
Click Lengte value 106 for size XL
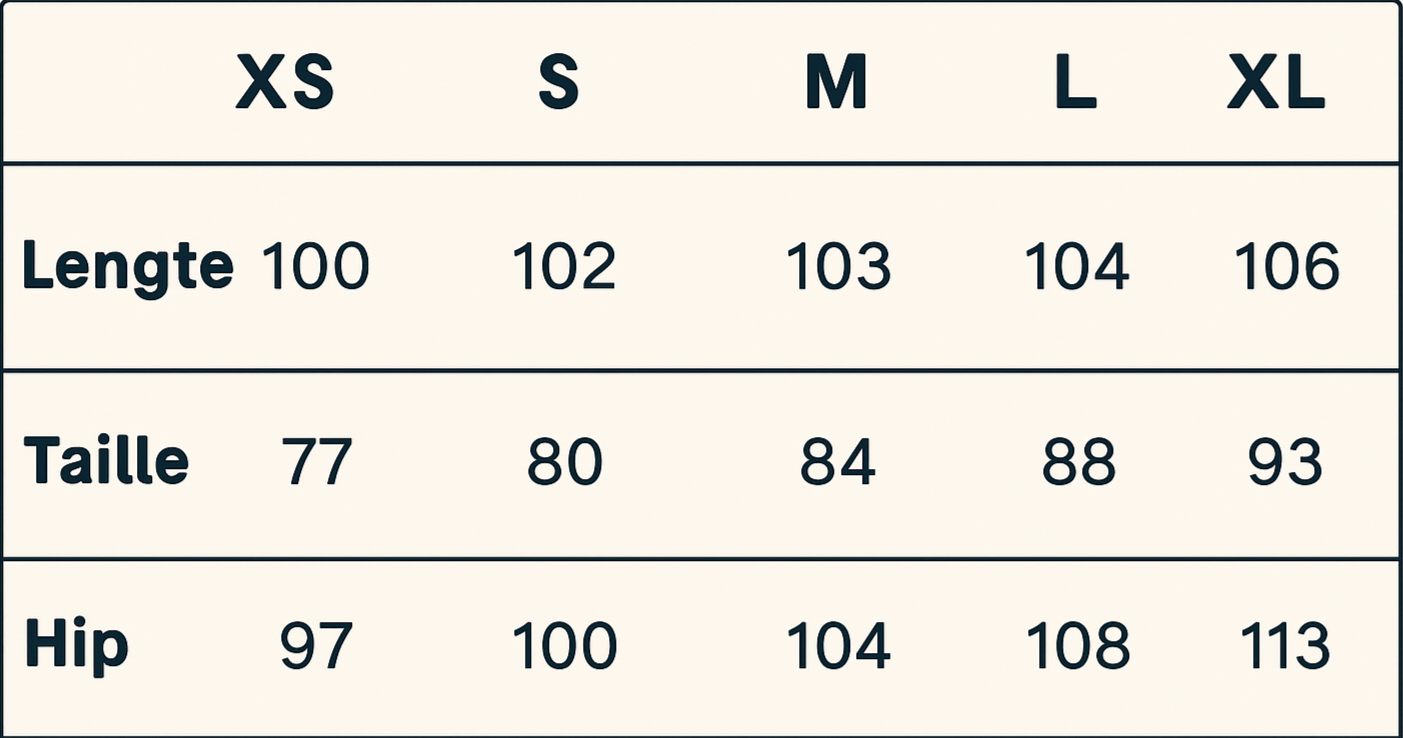1286,268
